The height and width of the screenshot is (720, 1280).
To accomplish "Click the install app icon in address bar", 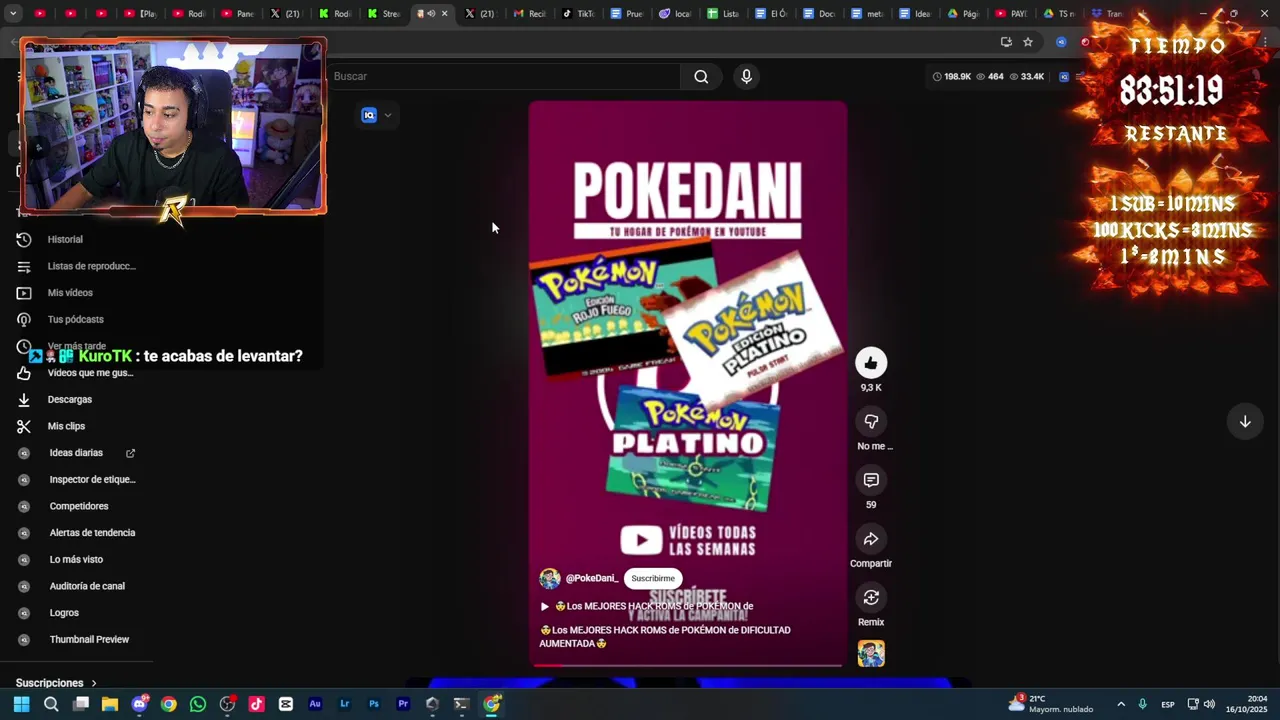I will pos(1006,42).
